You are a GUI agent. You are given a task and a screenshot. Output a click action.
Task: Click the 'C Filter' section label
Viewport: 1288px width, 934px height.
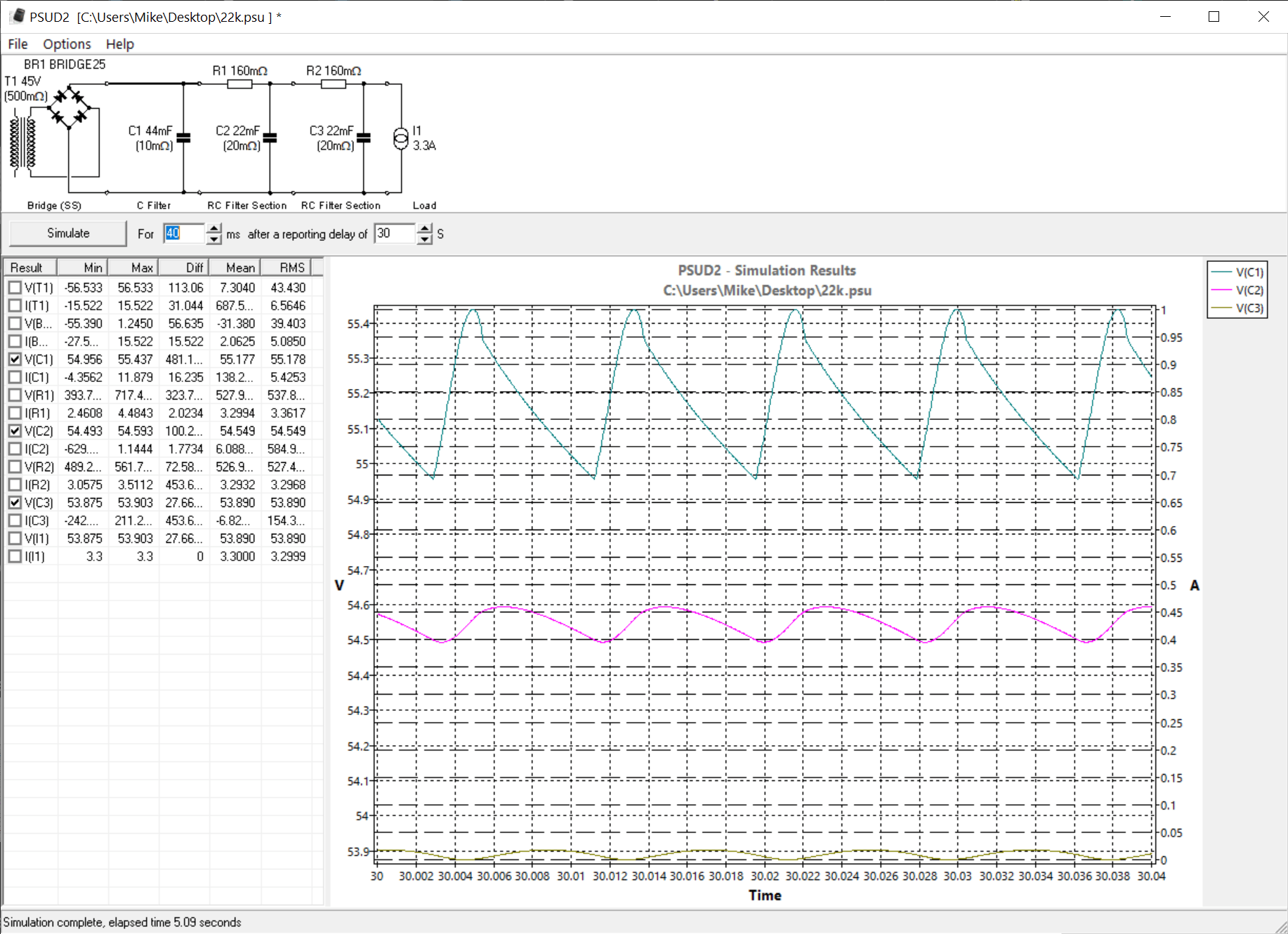pyautogui.click(x=154, y=205)
